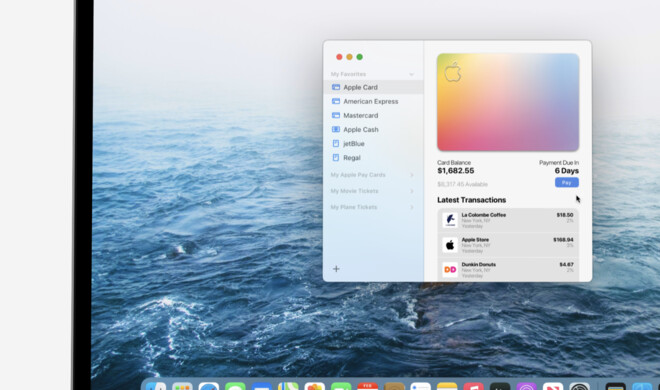Open Photos from the Dock
Image resolution: width=660 pixels, height=390 pixels.
pos(314,386)
